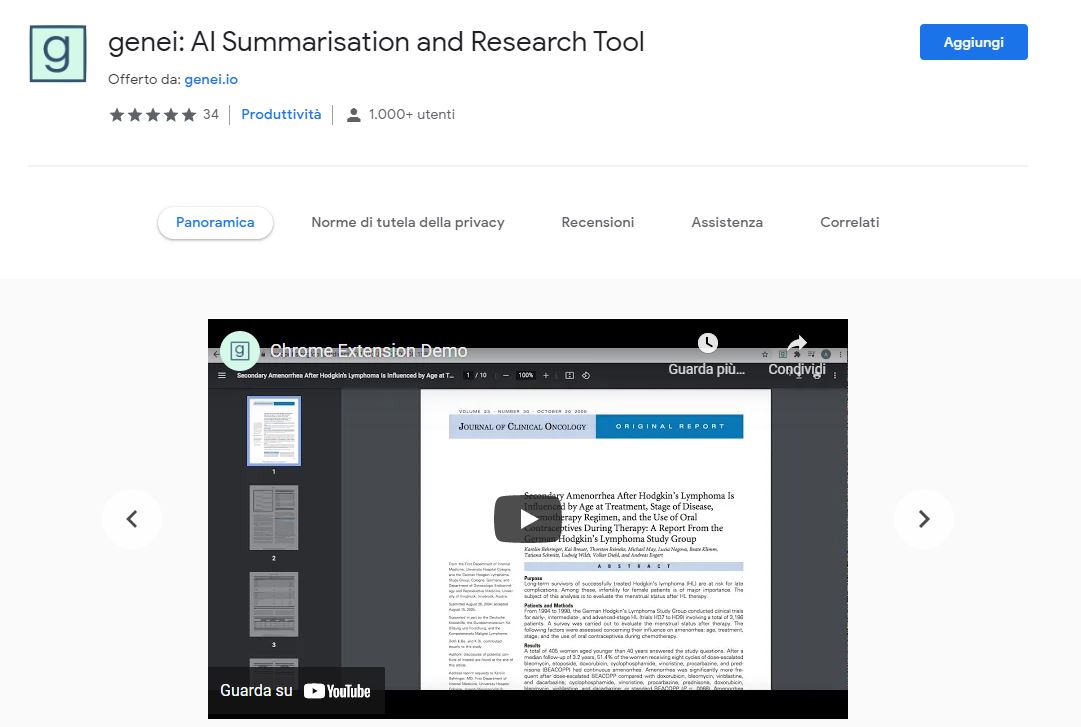Click the "1.000+ utenti" text
The image size is (1081, 727).
tap(412, 114)
